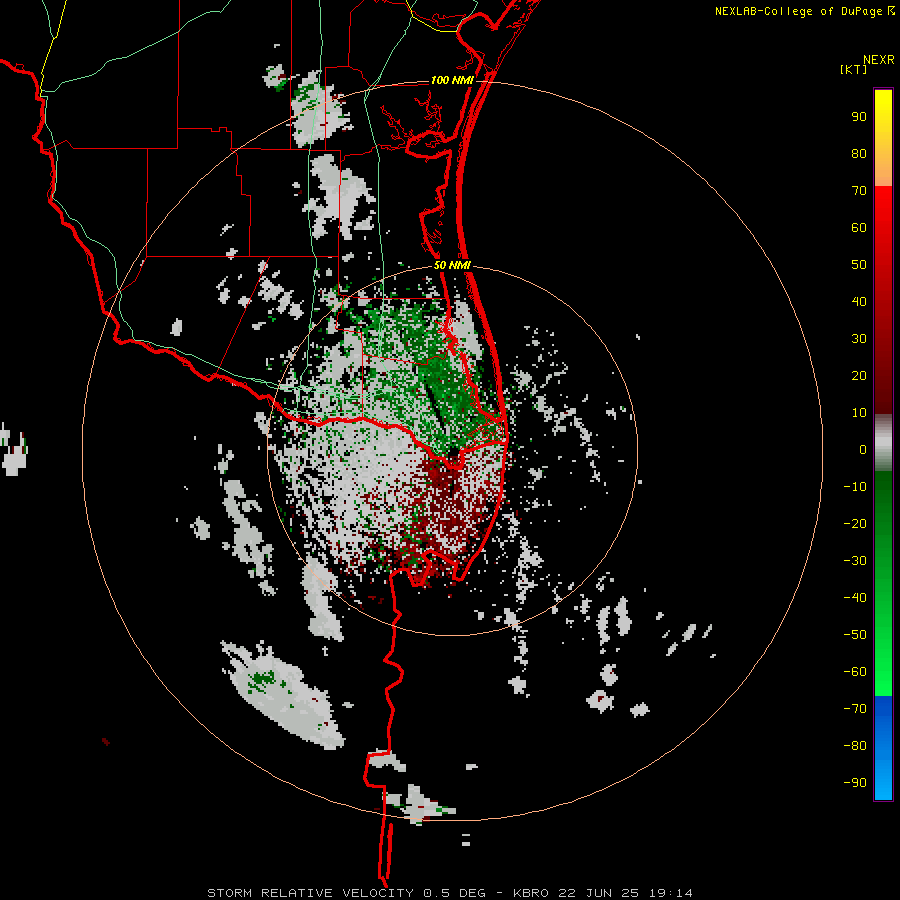900x900 pixels.
Task: Click the 20 value on velocity scale
Action: [859, 375]
